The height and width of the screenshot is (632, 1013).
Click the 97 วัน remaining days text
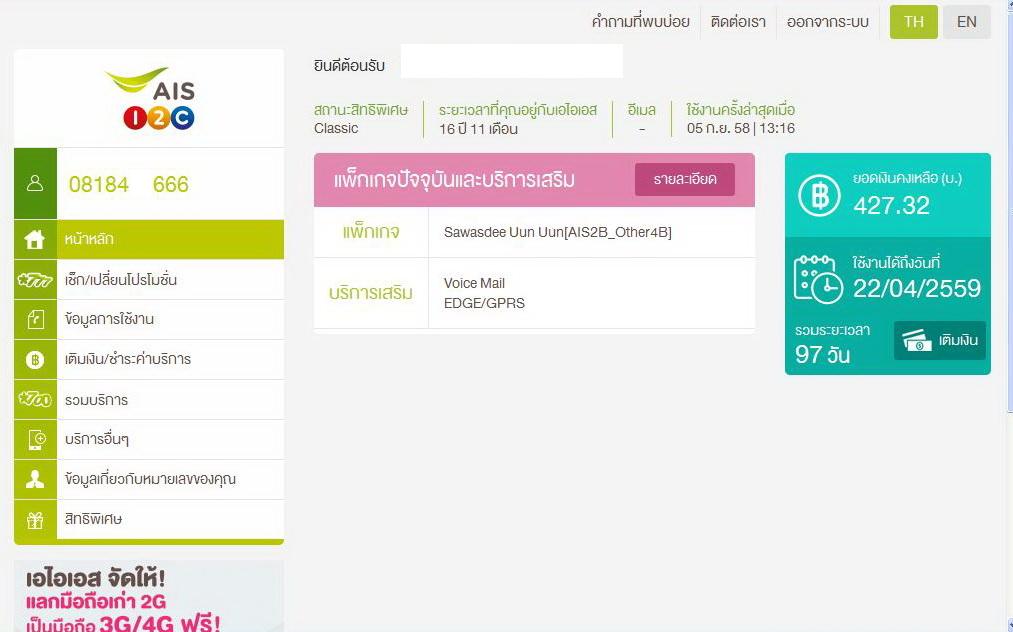pyautogui.click(x=822, y=354)
